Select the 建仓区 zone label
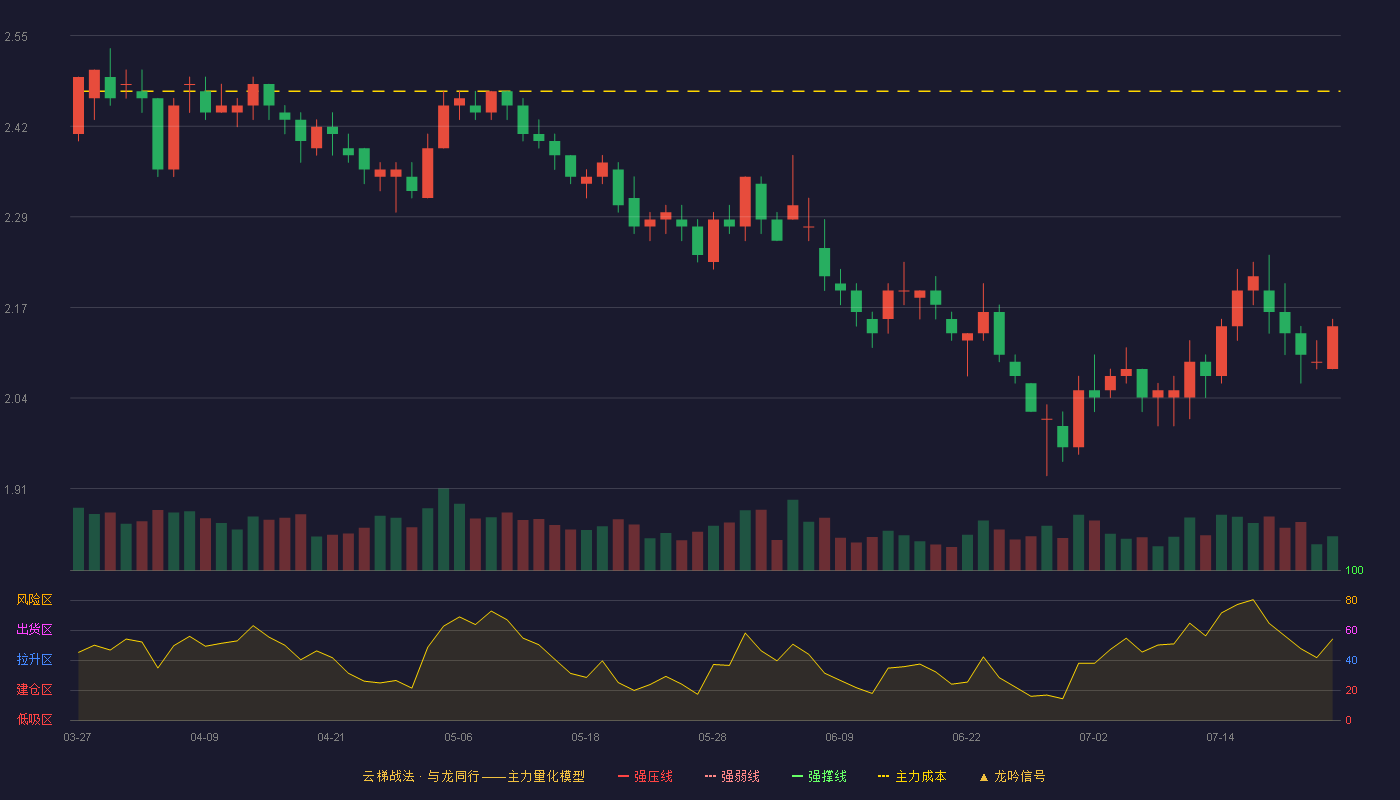The image size is (1400, 800). click(x=34, y=690)
